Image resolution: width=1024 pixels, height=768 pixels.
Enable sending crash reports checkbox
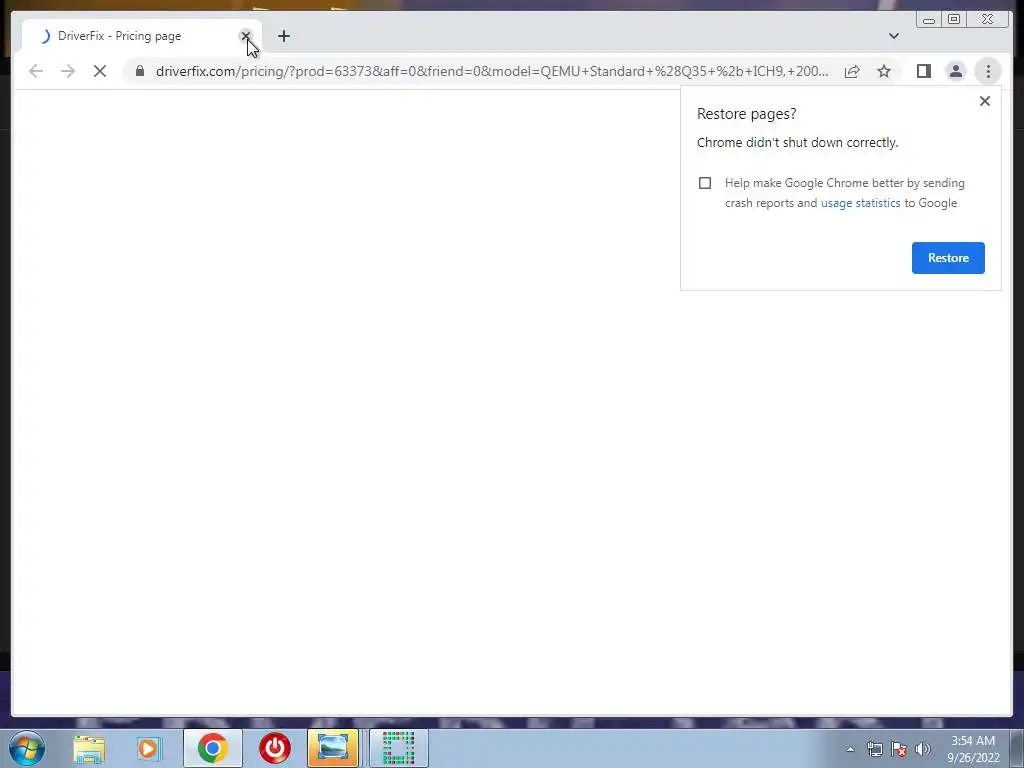[x=705, y=183]
